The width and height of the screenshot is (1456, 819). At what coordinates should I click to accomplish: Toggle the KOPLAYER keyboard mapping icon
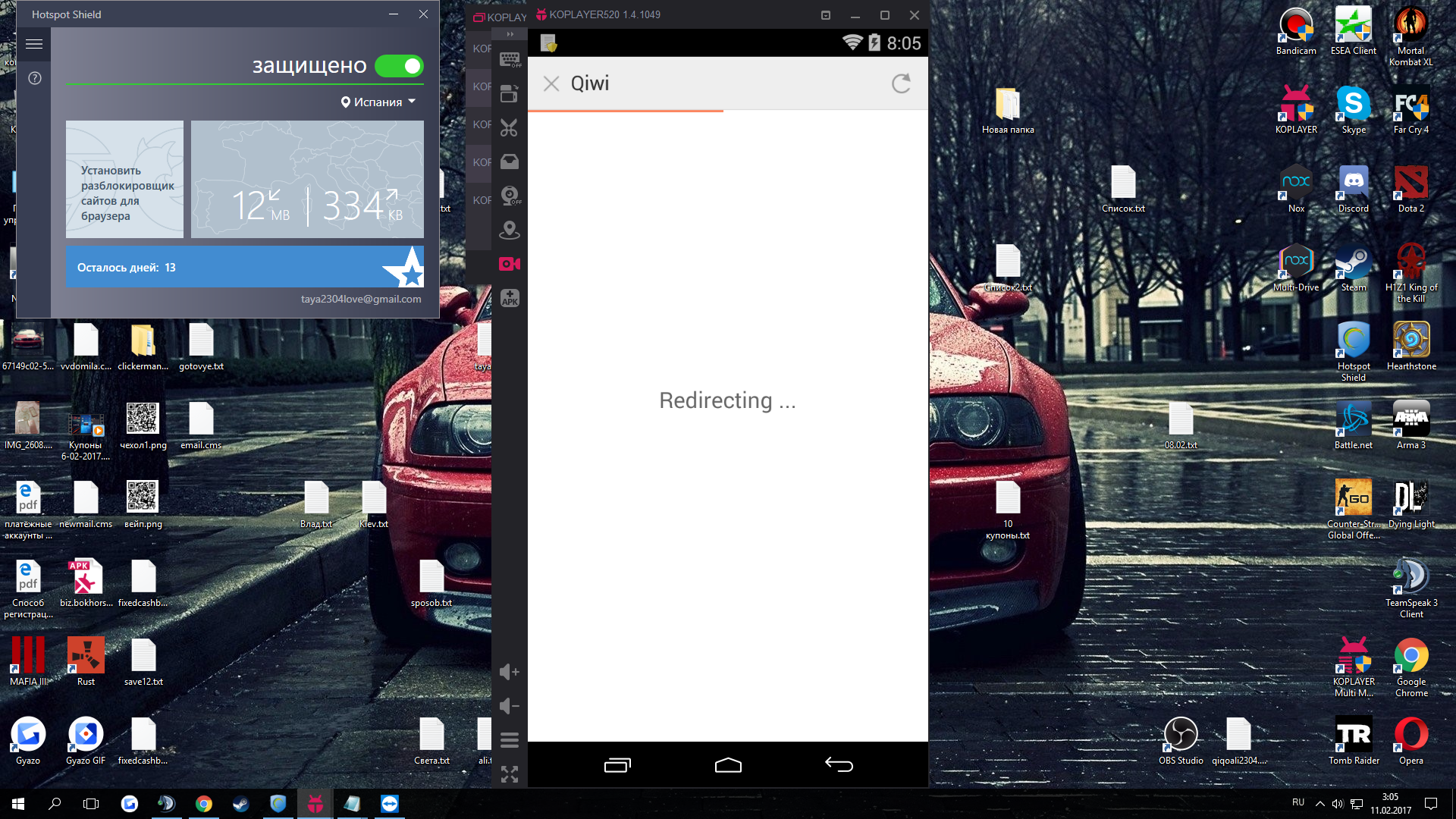(510, 59)
